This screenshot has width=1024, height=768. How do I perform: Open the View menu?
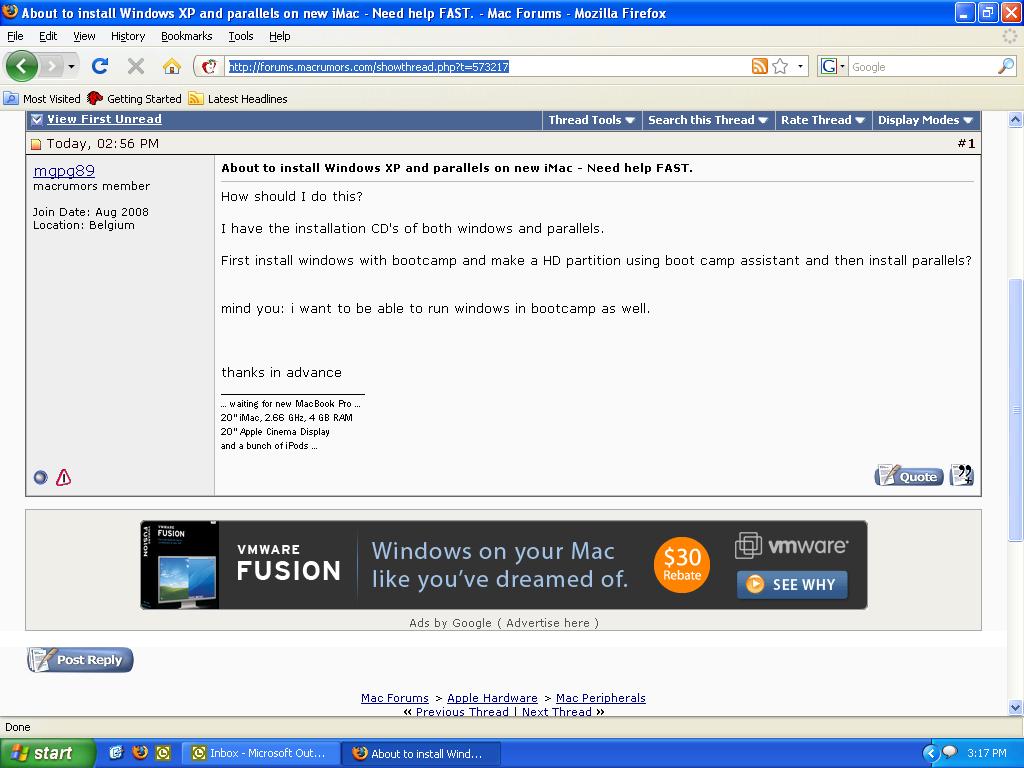point(84,36)
